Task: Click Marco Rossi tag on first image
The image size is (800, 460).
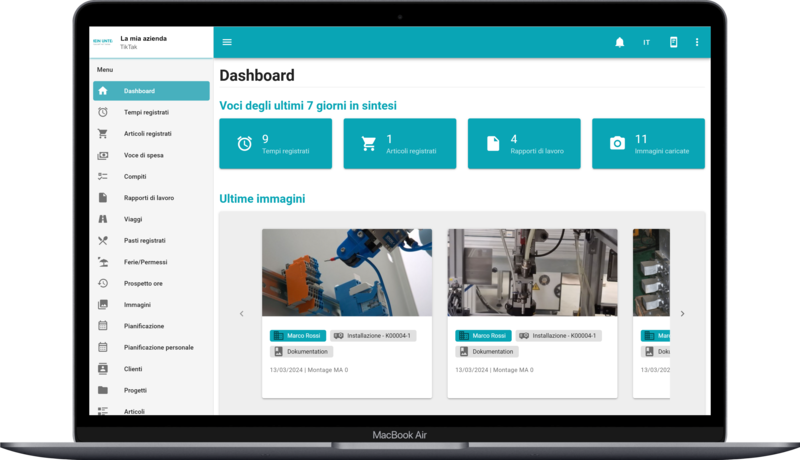Action: click(x=298, y=336)
